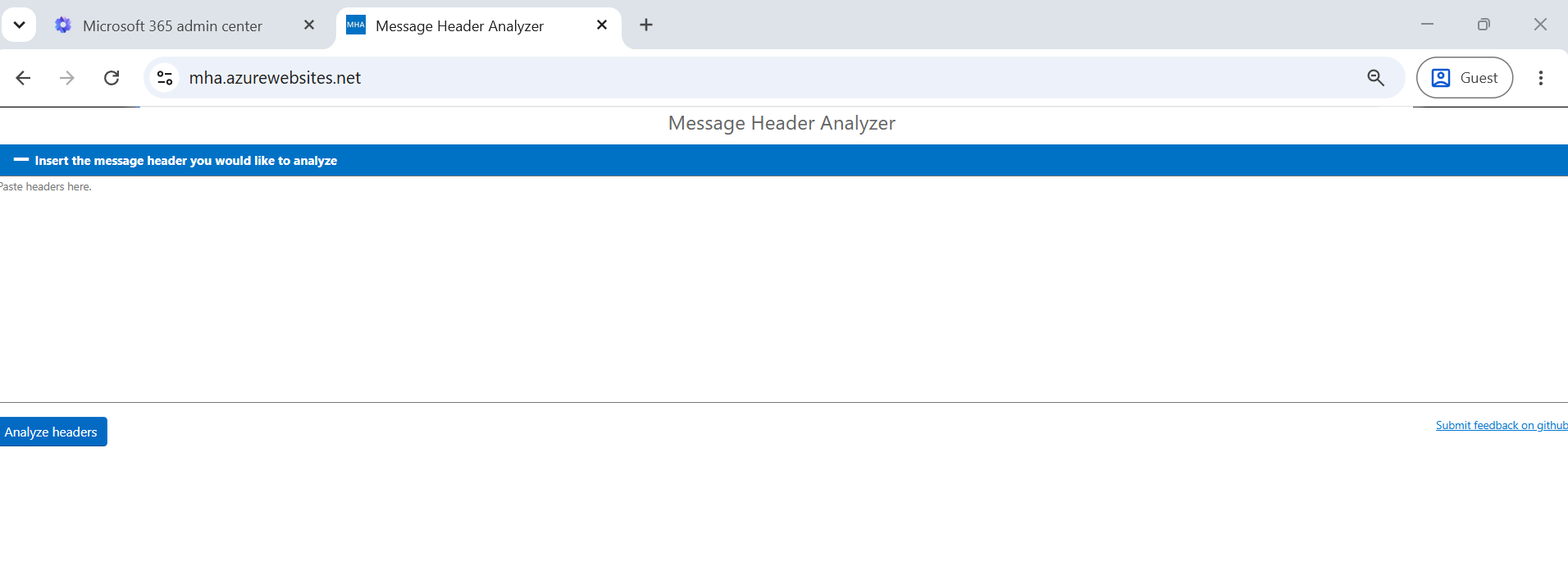The width and height of the screenshot is (1568, 576).
Task: Reload the current page
Action: click(x=112, y=78)
